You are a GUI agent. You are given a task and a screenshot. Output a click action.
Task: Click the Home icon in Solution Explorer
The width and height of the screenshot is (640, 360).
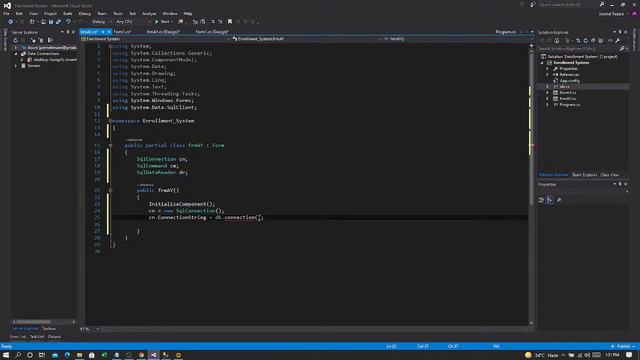pos(557,40)
